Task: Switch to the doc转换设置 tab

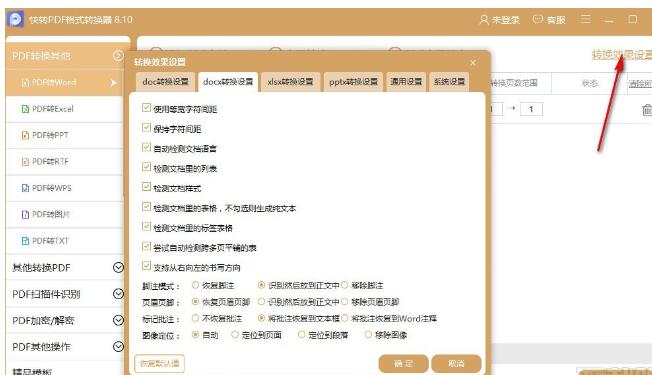Action: pyautogui.click(x=165, y=82)
